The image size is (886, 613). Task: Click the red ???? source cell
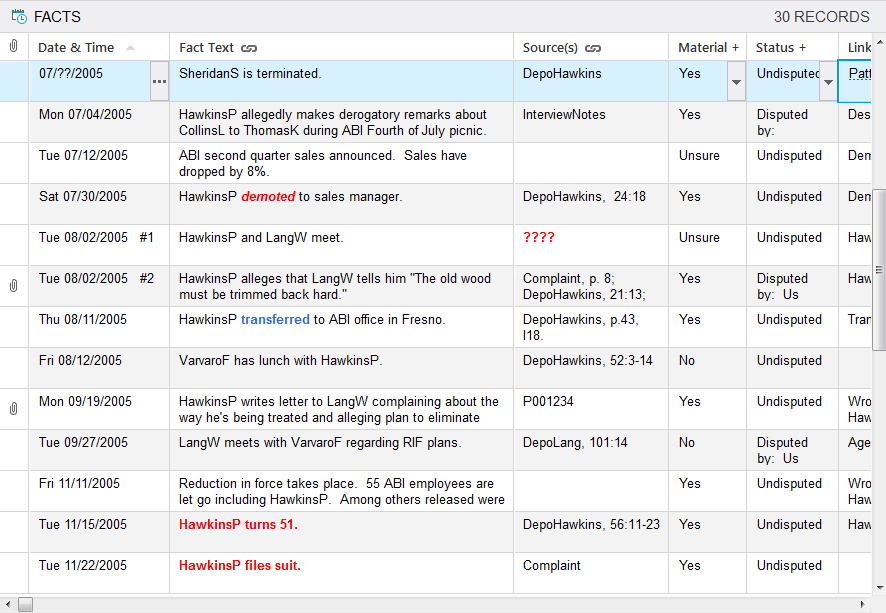pyautogui.click(x=538, y=238)
